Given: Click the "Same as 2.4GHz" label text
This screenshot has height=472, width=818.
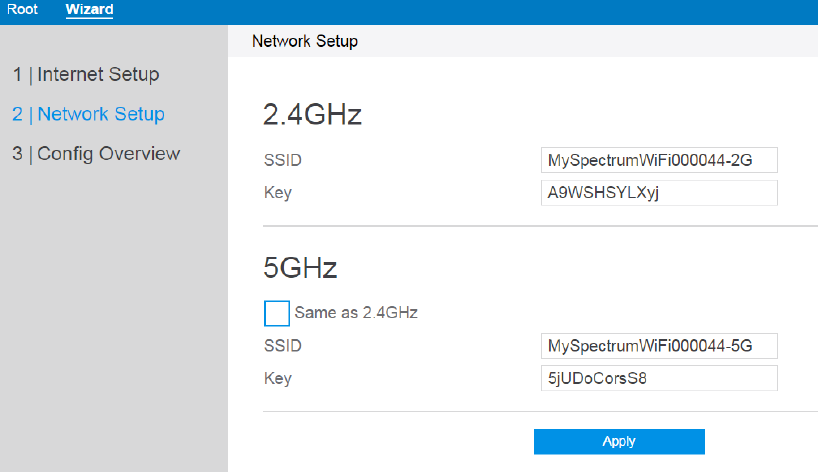Looking at the screenshot, I should (x=356, y=313).
